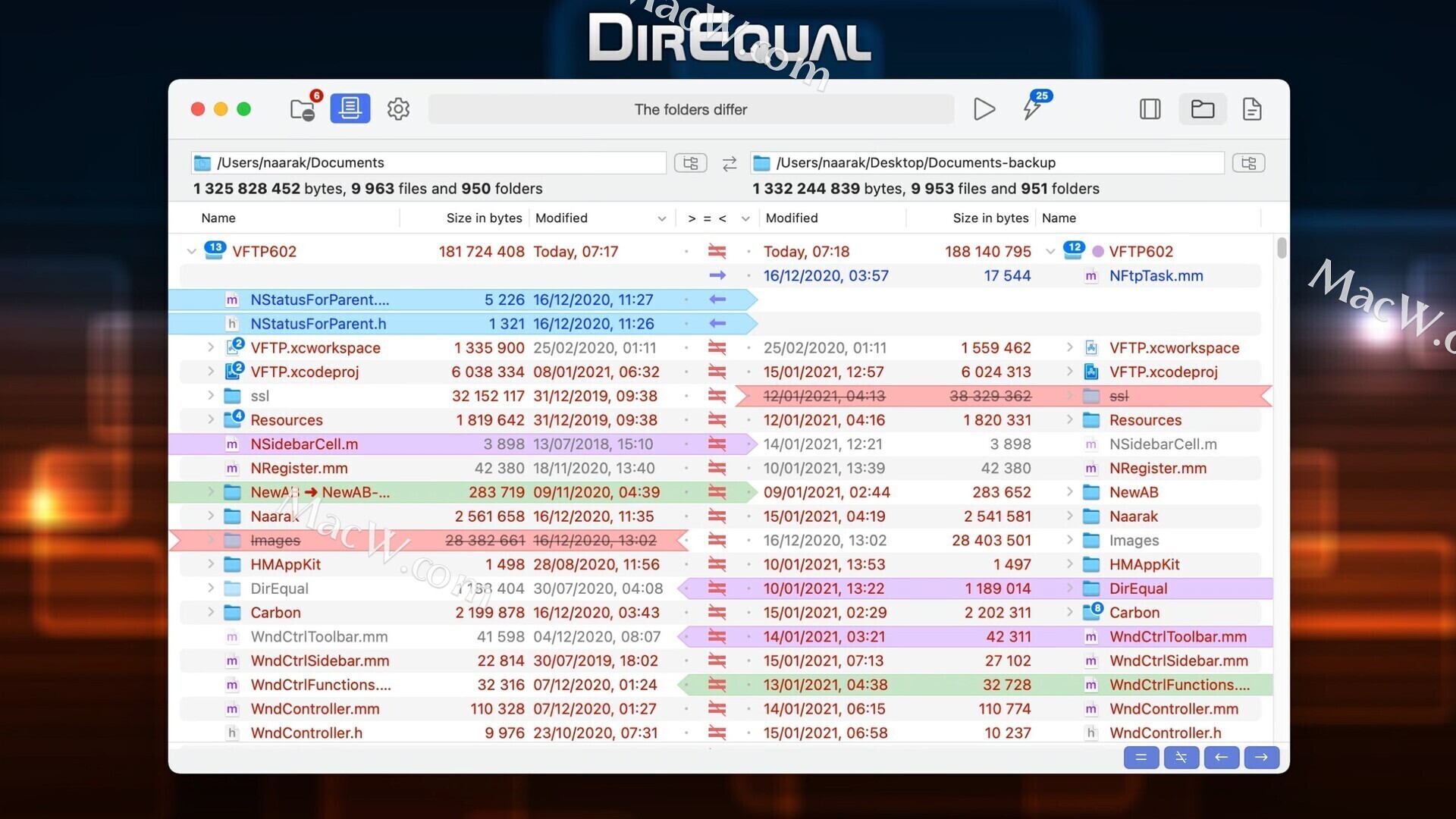This screenshot has height=819, width=1456.
Task: Click copy-right arrow in NFtpTask.mm row
Action: [717, 275]
